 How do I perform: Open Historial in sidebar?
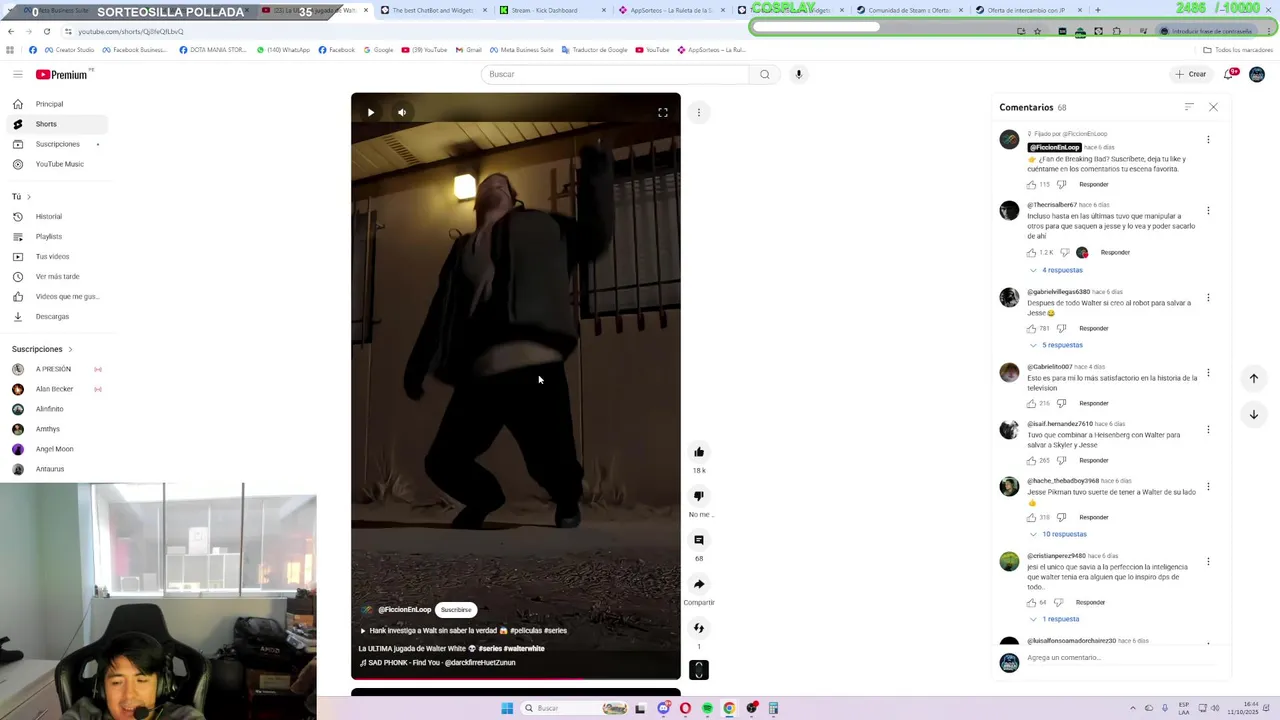(x=55, y=216)
